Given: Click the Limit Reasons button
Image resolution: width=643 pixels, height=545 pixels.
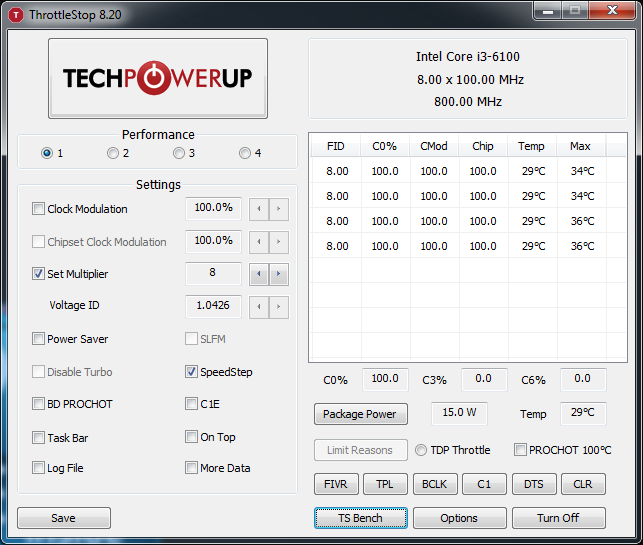Looking at the screenshot, I should tap(361, 450).
